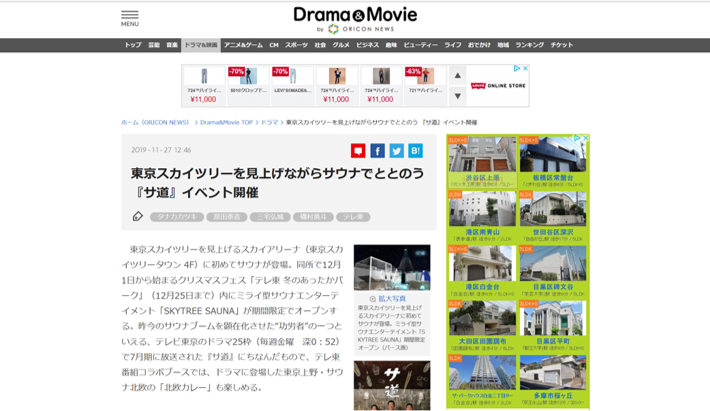Open ビューティー navigation item
Image resolution: width=710 pixels, height=411 pixels.
tap(421, 45)
